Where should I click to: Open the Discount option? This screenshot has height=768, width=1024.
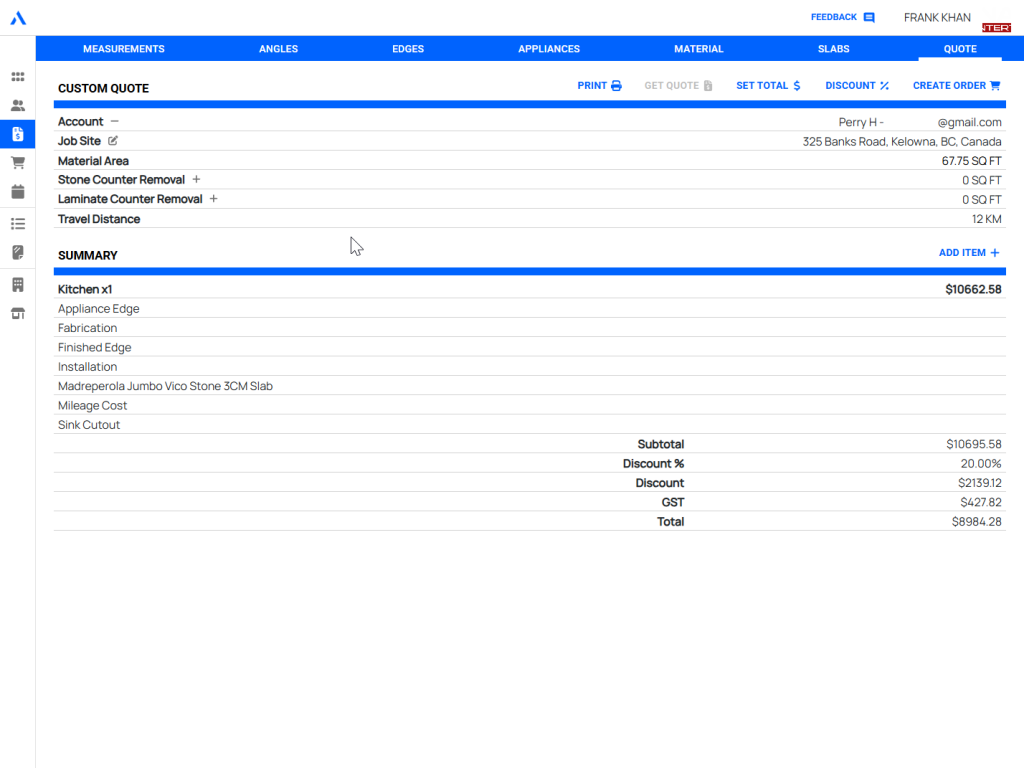[x=857, y=86]
